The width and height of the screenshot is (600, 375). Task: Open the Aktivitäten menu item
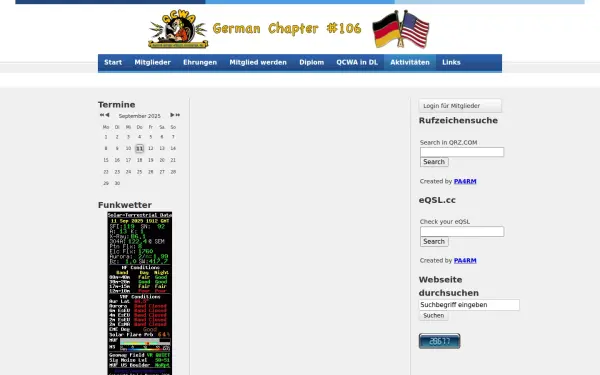[410, 62]
